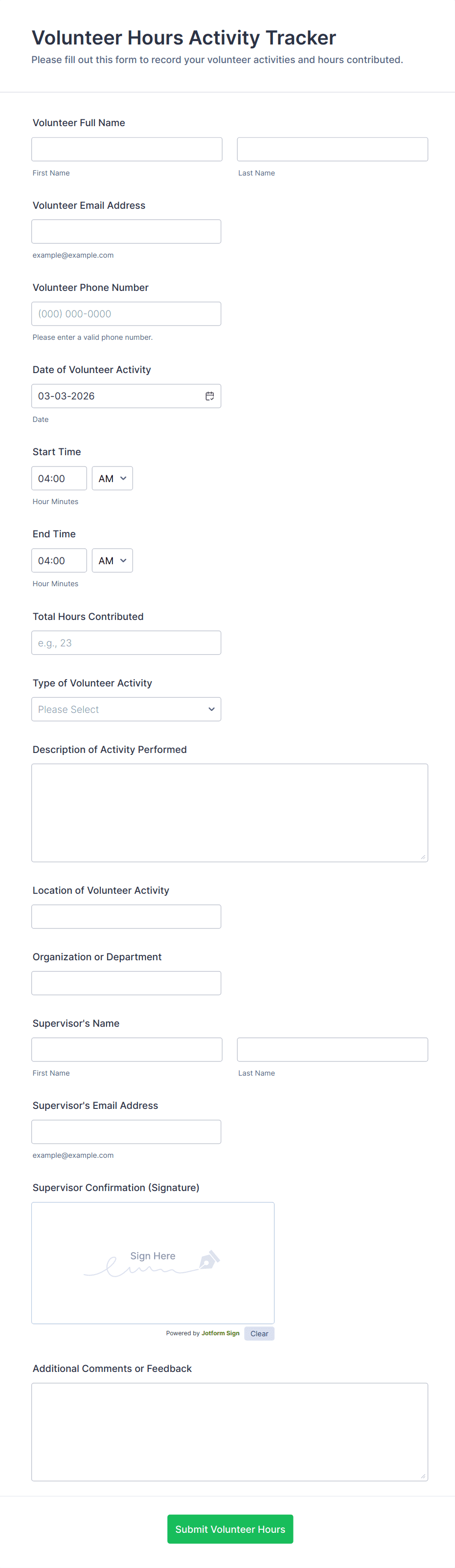Clear the supervisor signature
The height and width of the screenshot is (1568, 455).
pos(259,1333)
